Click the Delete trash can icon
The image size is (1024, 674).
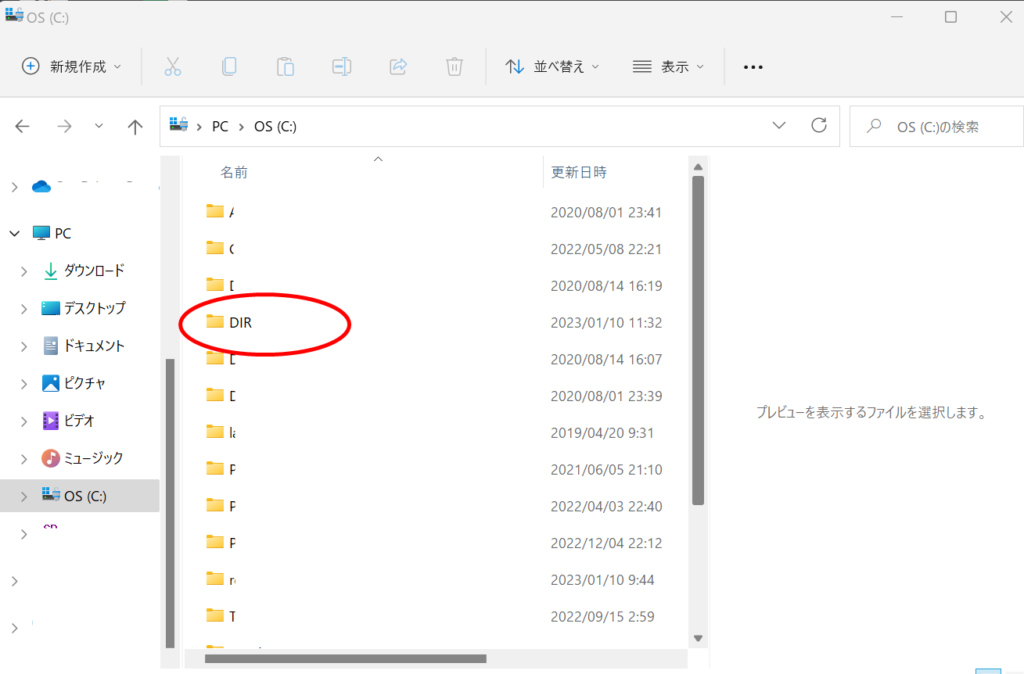[454, 67]
